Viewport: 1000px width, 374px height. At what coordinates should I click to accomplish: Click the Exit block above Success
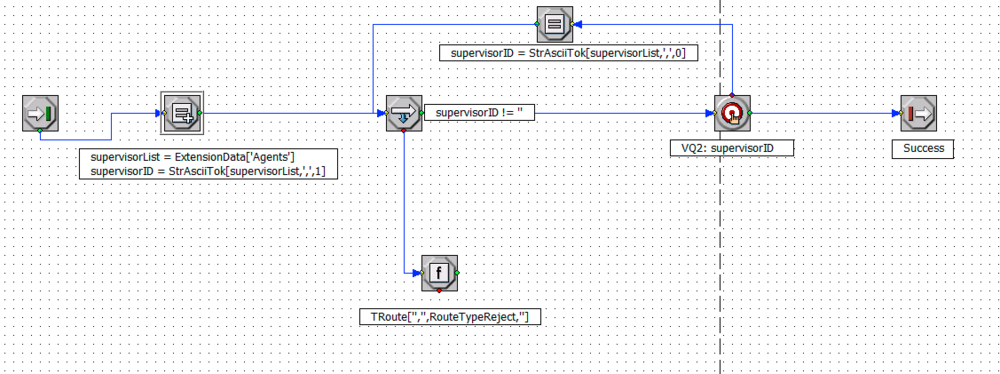pyautogui.click(x=918, y=114)
